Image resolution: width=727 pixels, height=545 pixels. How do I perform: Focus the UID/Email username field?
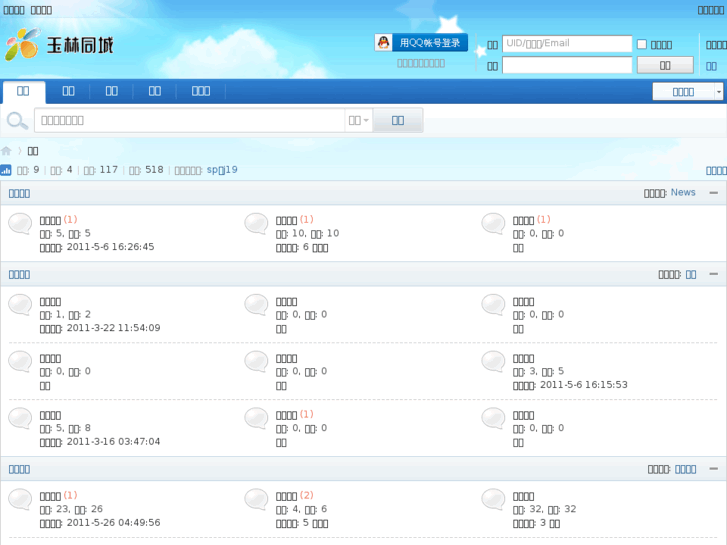[x=567, y=44]
